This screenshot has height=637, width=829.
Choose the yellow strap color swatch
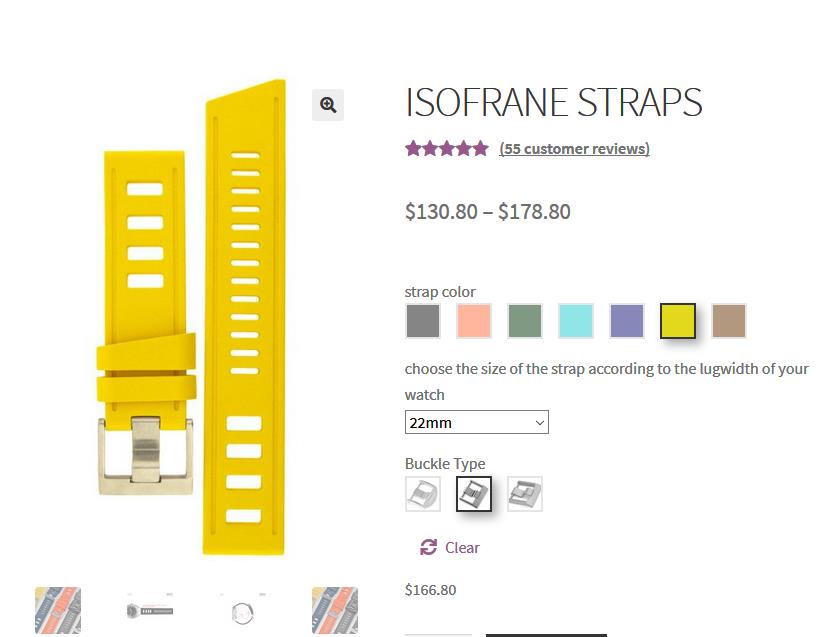[678, 321]
